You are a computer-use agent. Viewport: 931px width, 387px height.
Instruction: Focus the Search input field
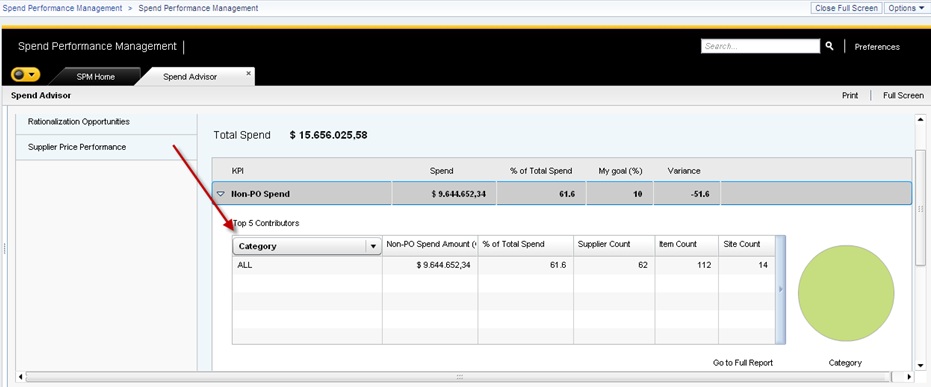point(760,46)
